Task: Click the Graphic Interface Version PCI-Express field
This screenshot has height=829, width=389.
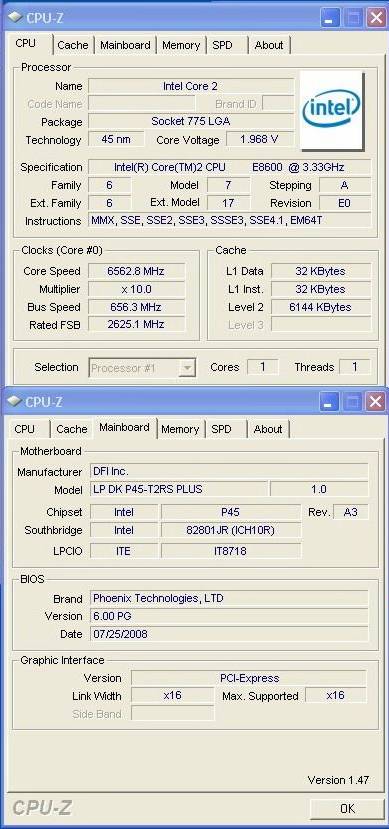Action: [x=249, y=678]
